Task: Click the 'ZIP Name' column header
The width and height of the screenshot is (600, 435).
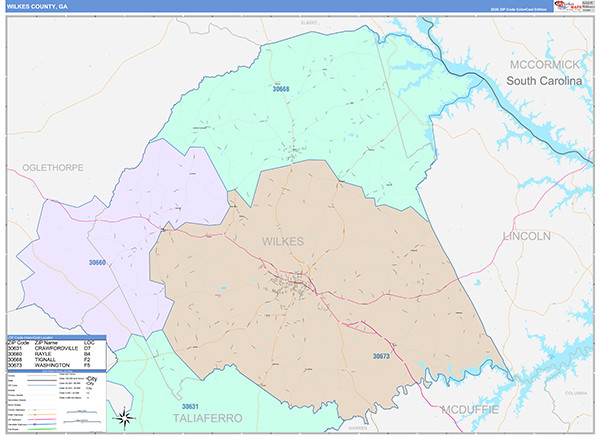Action: pyautogui.click(x=46, y=343)
